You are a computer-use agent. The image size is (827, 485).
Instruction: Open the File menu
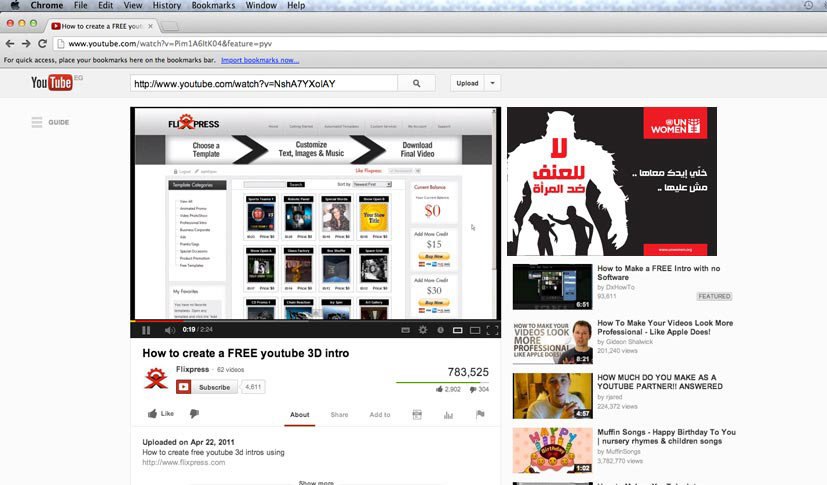tap(81, 5)
